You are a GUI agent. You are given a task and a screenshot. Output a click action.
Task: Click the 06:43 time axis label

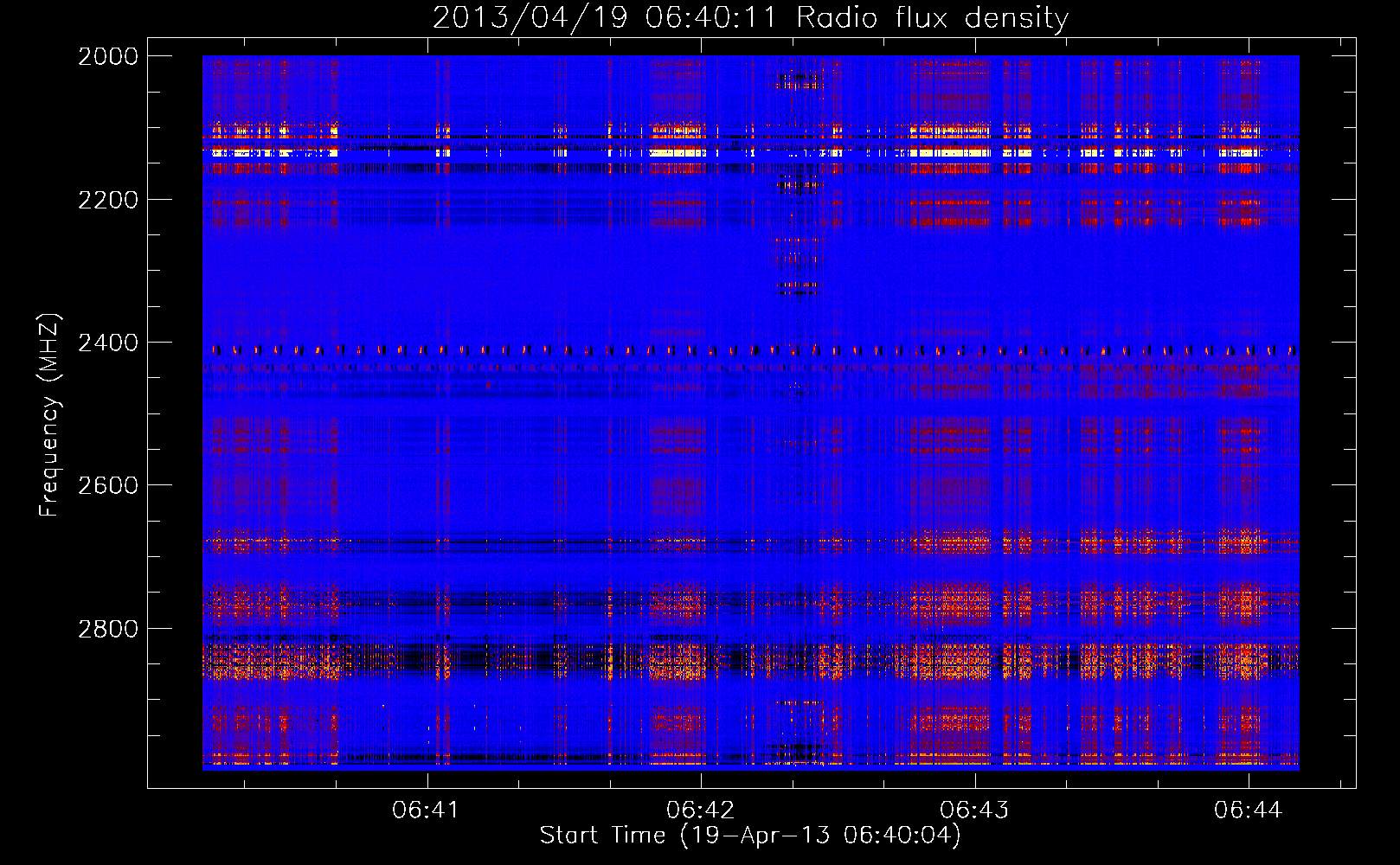pyautogui.click(x=974, y=811)
